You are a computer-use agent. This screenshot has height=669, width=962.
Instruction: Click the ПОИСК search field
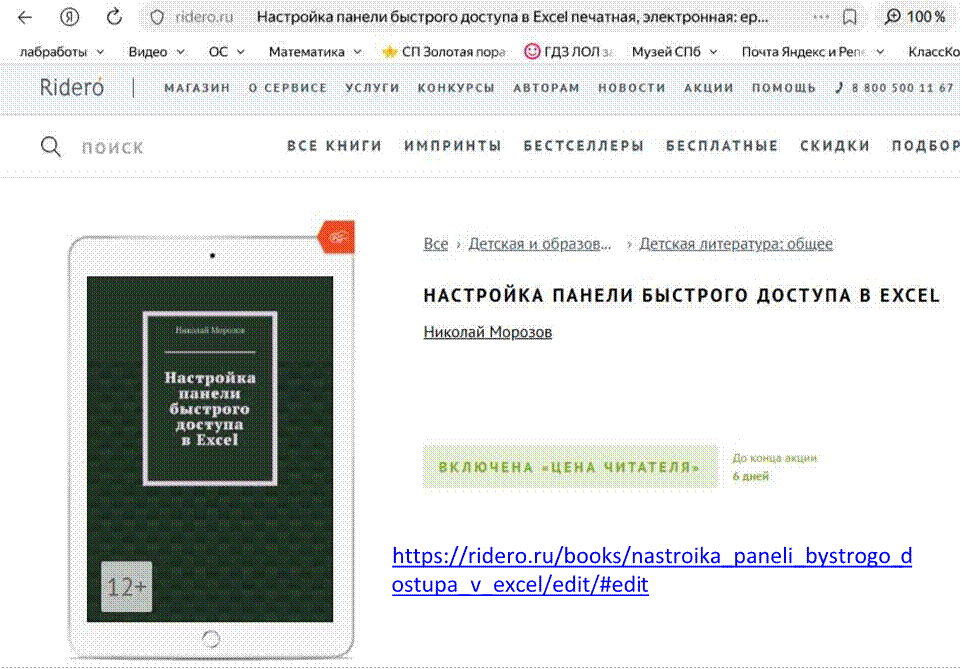click(113, 148)
